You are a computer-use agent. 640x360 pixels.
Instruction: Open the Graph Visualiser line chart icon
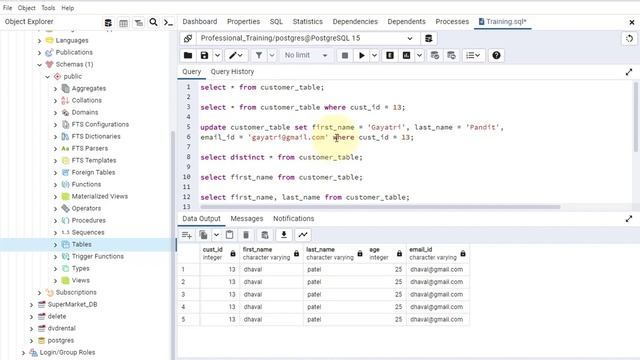coord(303,235)
